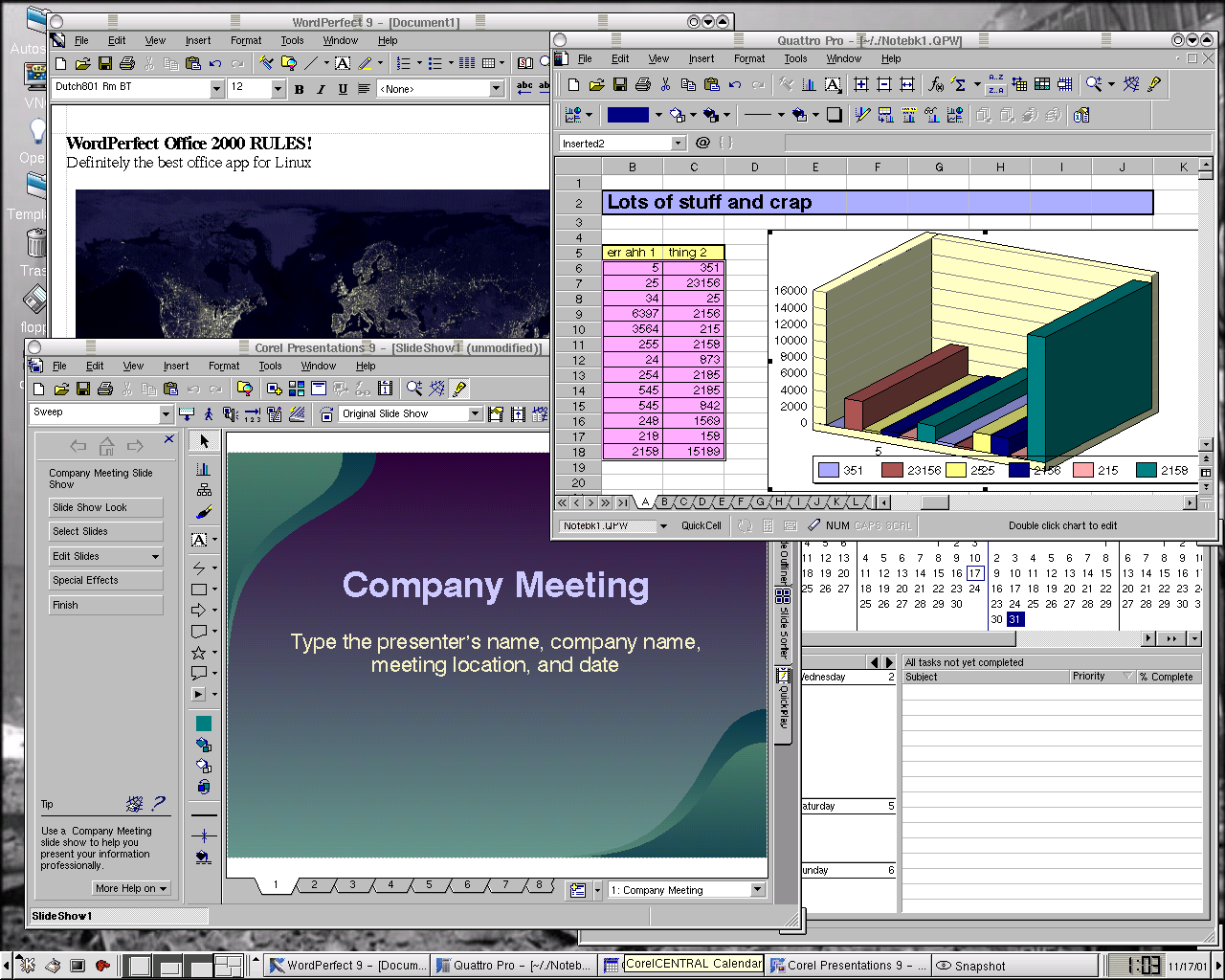Click the @ function button in Quattro Pro input line
Viewport: 1225px width, 980px height.
(702, 143)
